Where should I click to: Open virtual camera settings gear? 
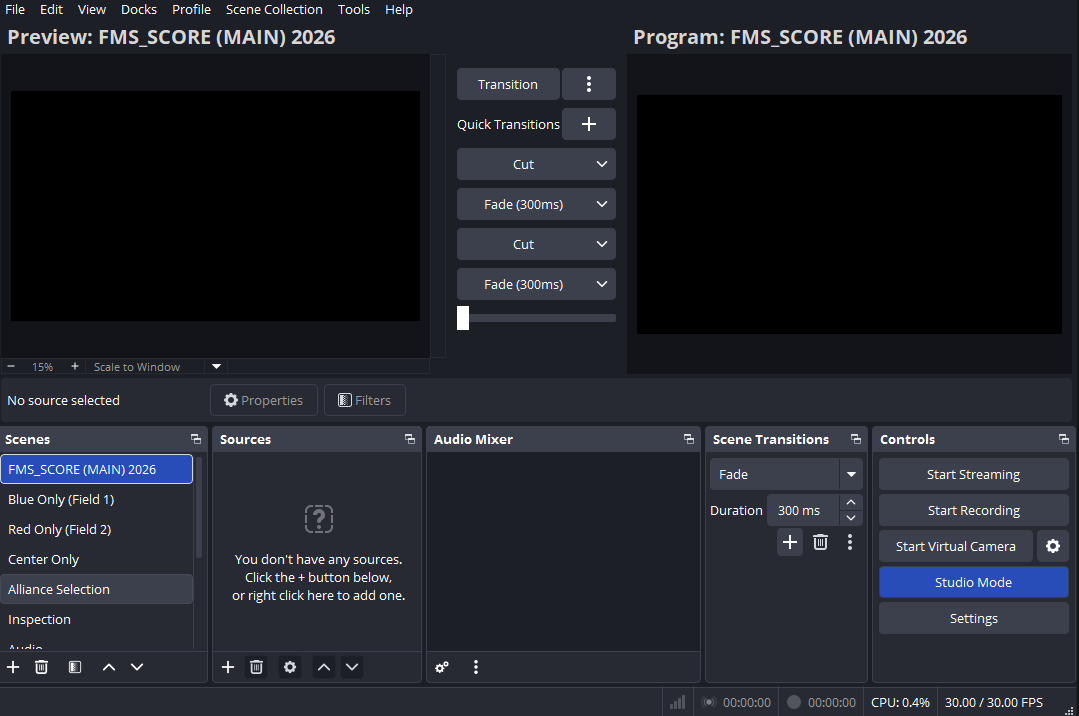coord(1053,546)
